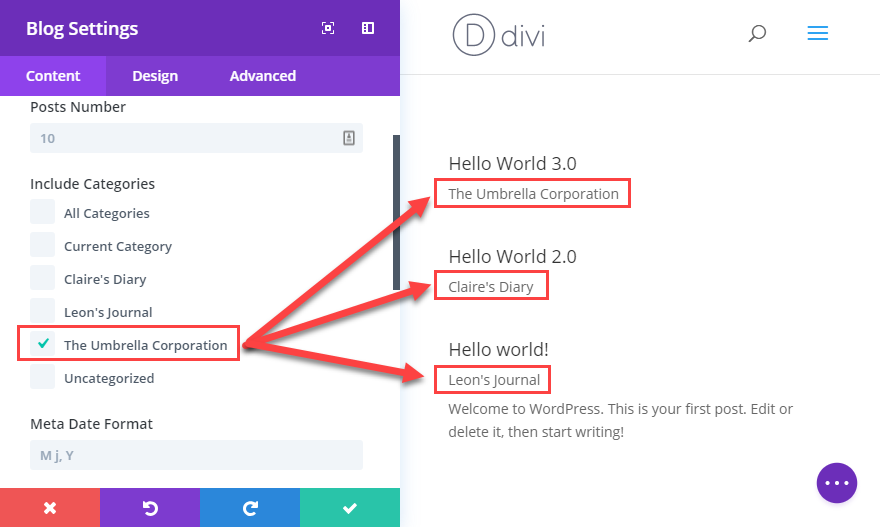Click the dynamic content icon in Posts Number
The height and width of the screenshot is (527, 880).
tap(349, 138)
